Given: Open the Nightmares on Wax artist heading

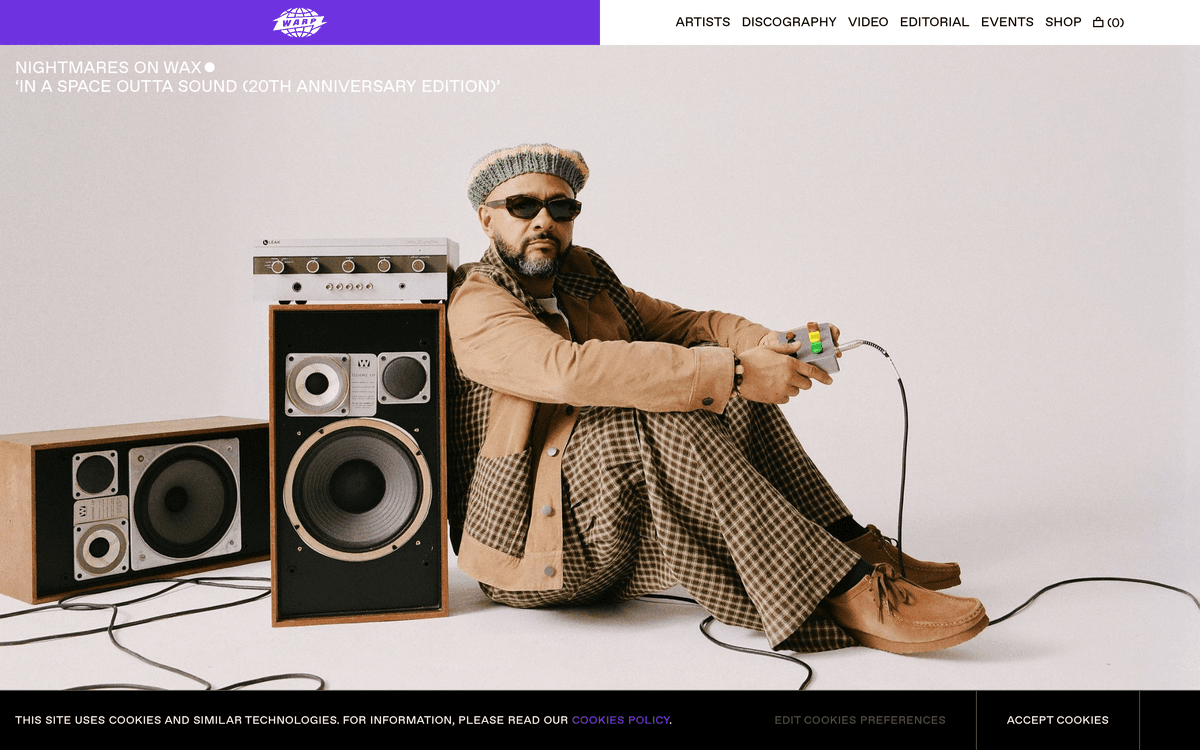Looking at the screenshot, I should (108, 68).
